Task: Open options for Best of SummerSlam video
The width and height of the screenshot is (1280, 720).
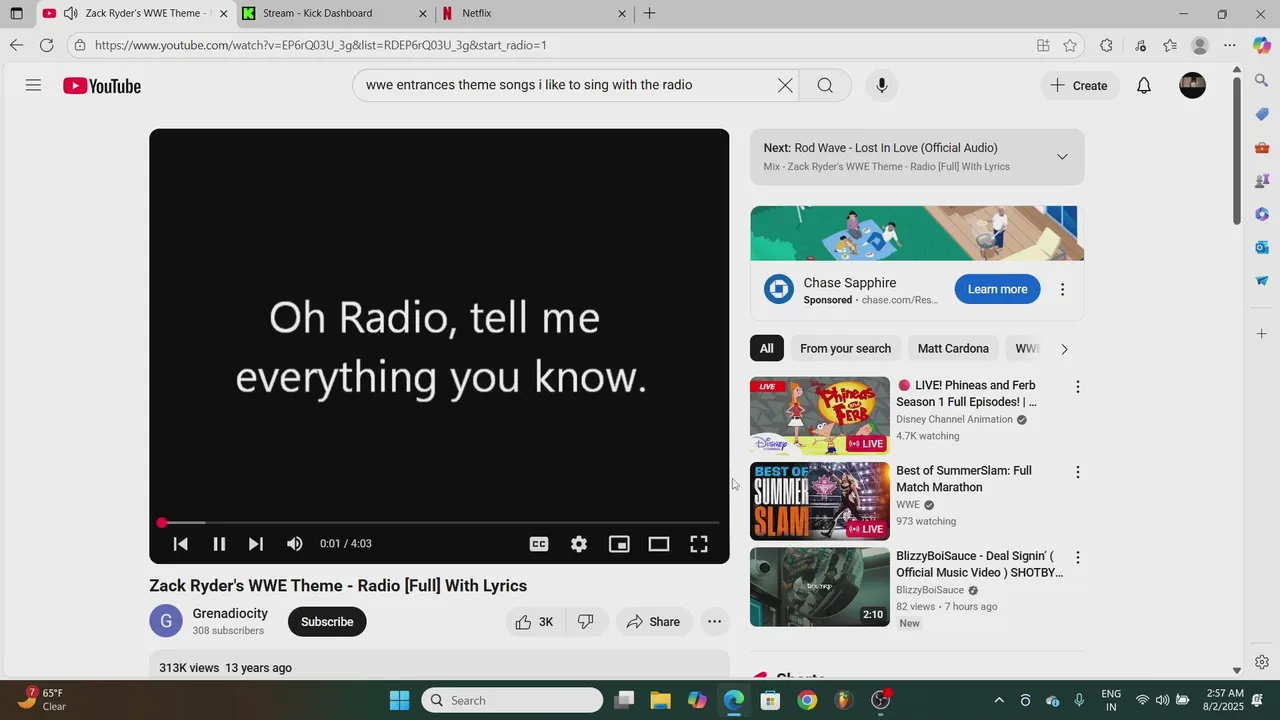Action: coord(1077,472)
